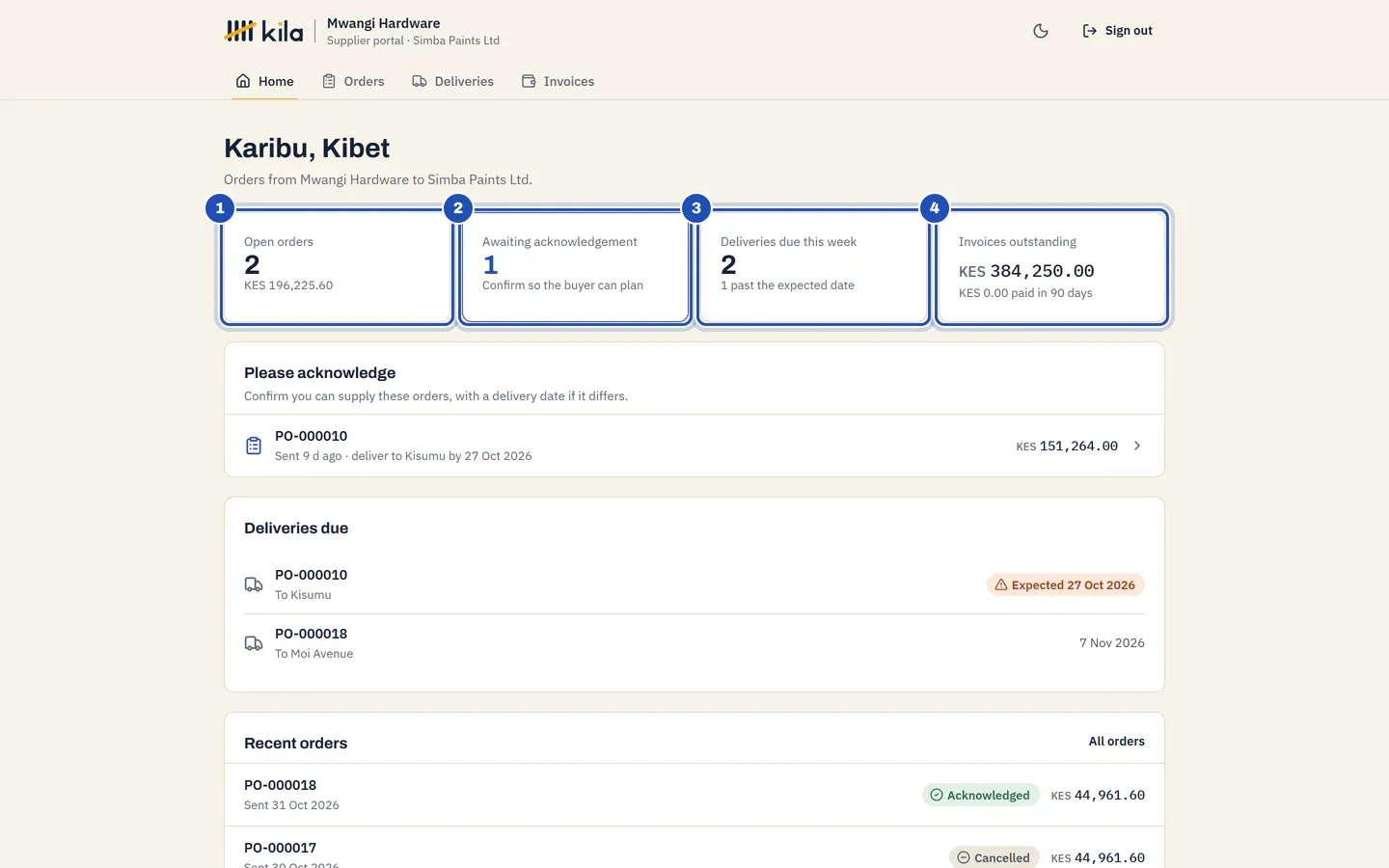Click the 7 Nov 2026 delivery date
This screenshot has height=868, width=1389.
point(1112,643)
